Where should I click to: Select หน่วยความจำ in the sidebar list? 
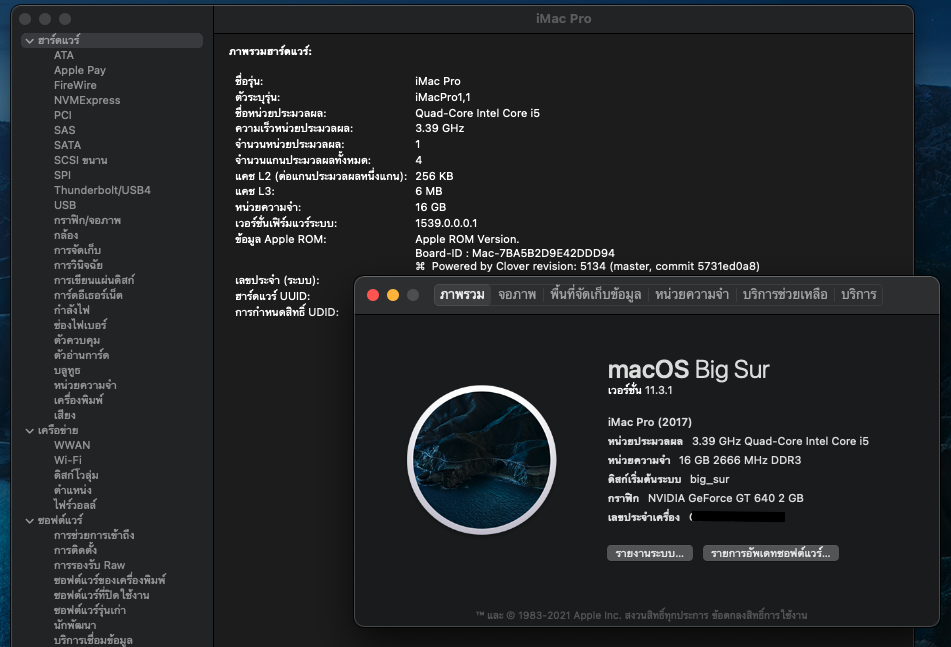85,385
